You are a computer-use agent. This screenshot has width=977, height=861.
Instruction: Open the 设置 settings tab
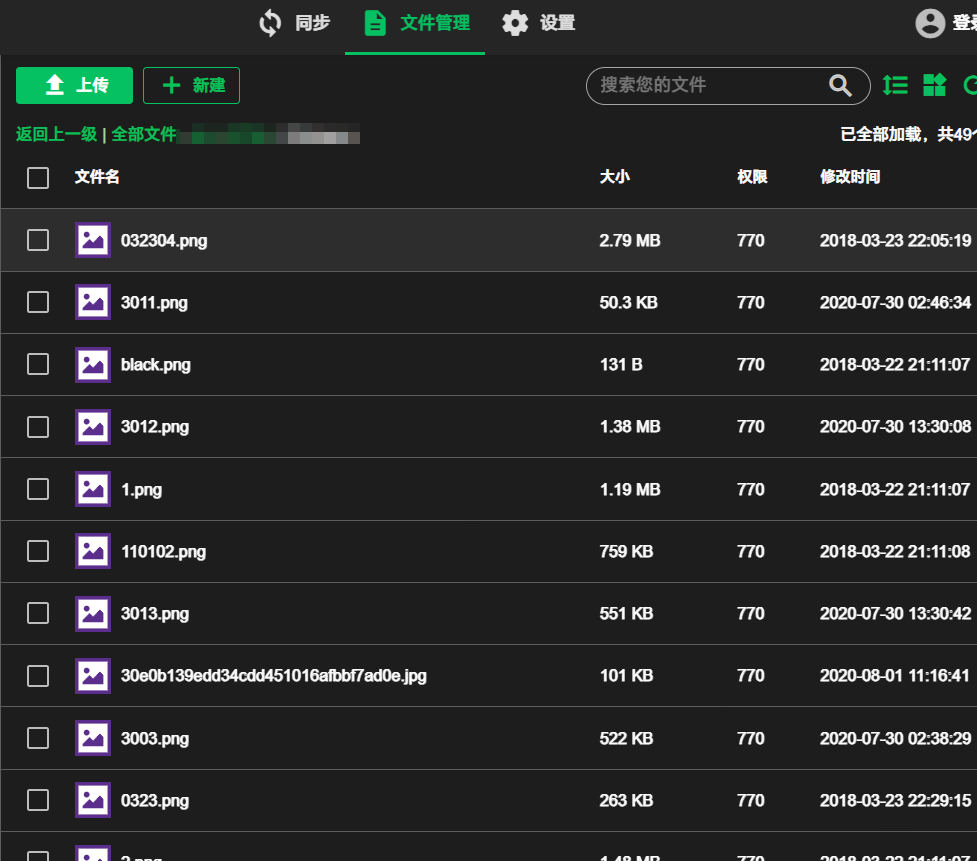538,23
